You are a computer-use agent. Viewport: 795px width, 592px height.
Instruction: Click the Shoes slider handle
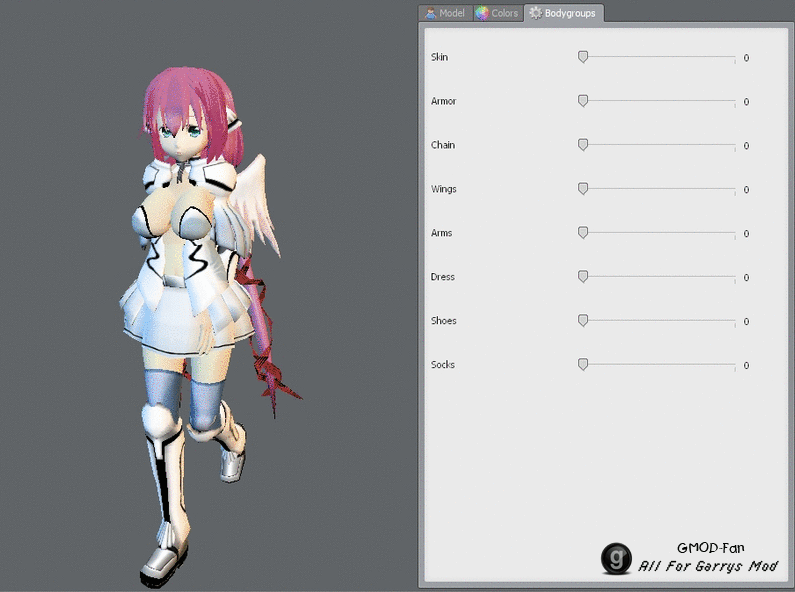pos(583,320)
